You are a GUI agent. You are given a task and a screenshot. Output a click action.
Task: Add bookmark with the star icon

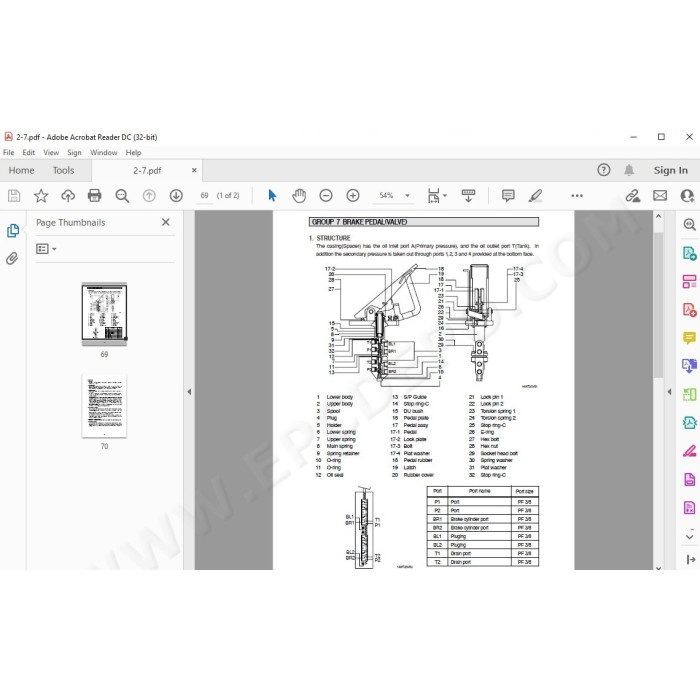pyautogui.click(x=41, y=196)
